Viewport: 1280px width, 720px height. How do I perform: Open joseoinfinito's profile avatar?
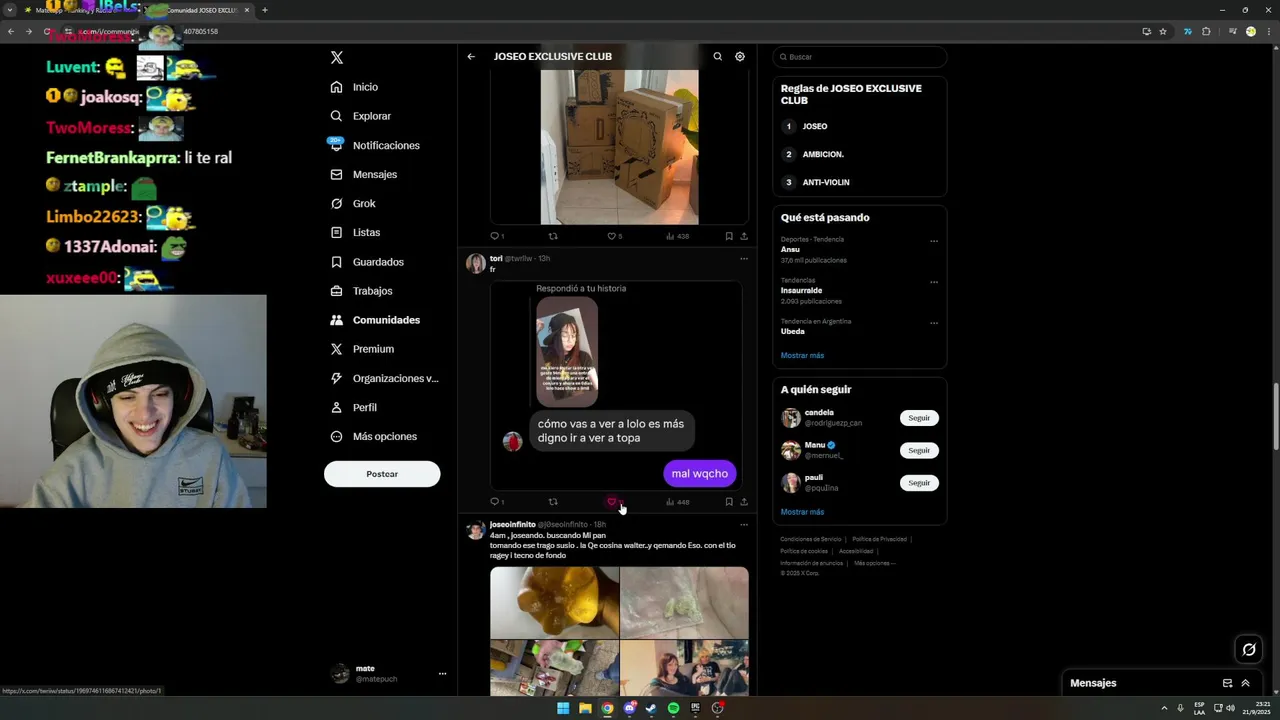pyautogui.click(x=476, y=530)
